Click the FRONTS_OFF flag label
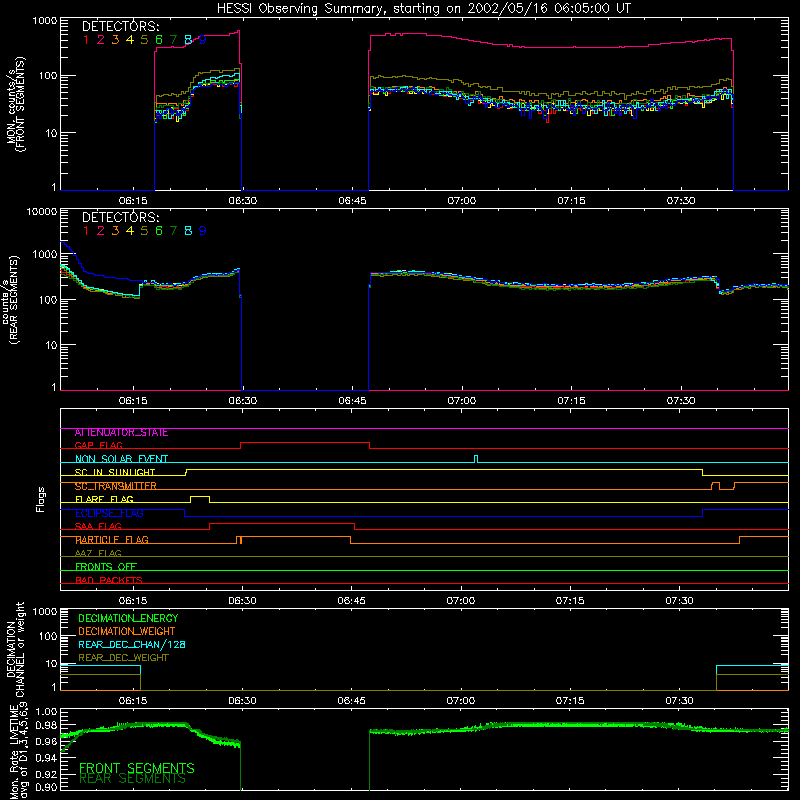800x800 pixels. [106, 567]
